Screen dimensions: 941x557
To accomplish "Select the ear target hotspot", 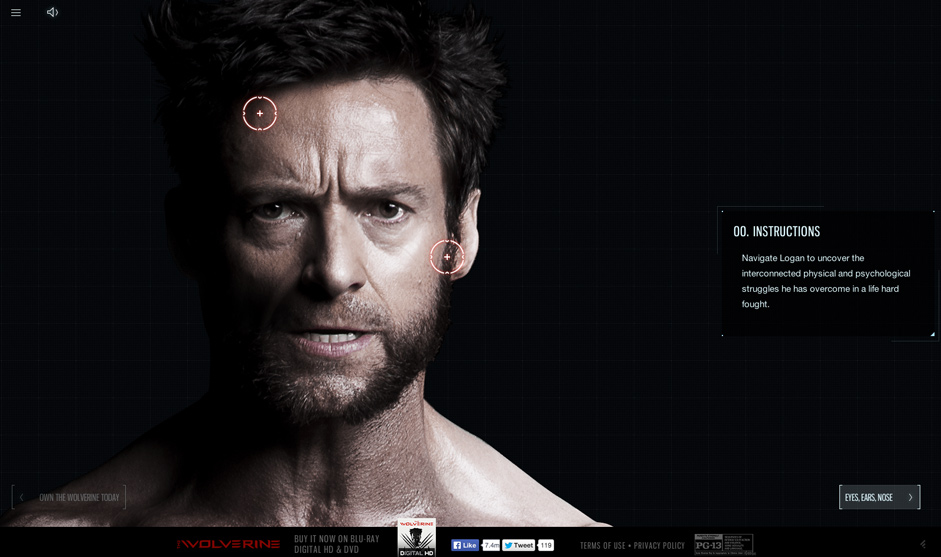I will 447,257.
